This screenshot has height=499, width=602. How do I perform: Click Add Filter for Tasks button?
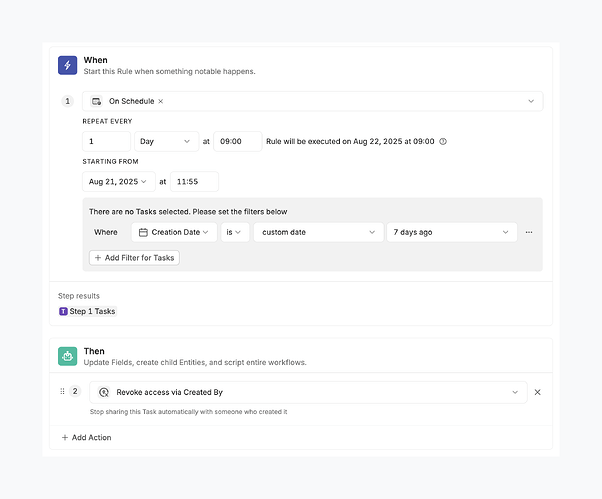click(134, 258)
